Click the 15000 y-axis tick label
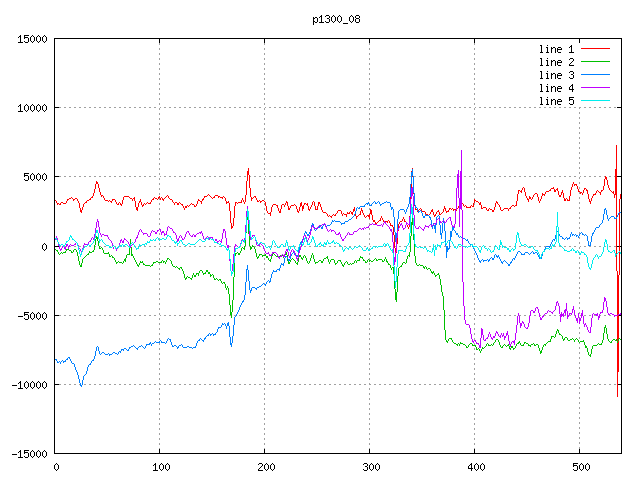This screenshot has width=640, height=480. (x=31, y=39)
